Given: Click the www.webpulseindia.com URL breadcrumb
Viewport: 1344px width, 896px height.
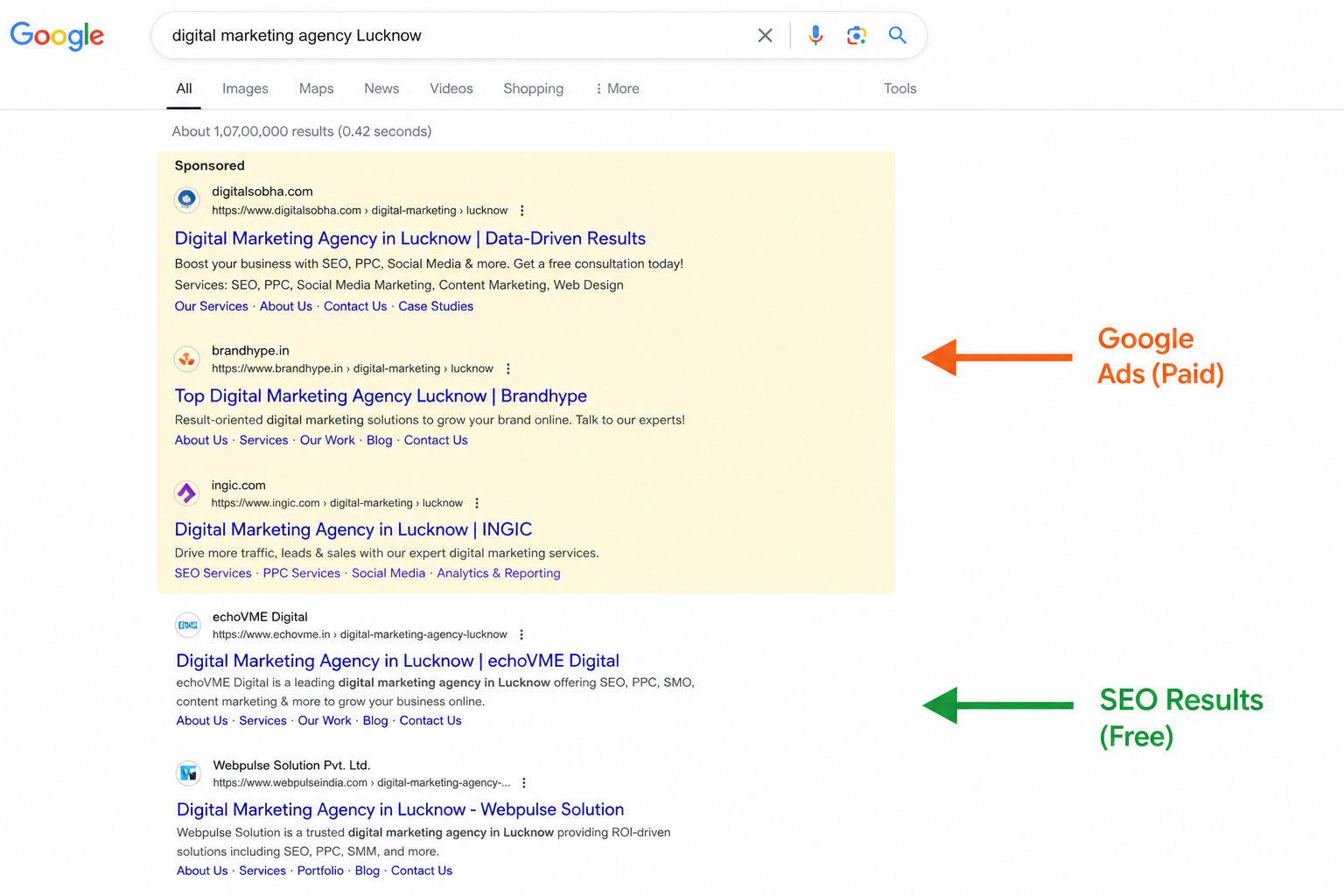Looking at the screenshot, I should 361,783.
